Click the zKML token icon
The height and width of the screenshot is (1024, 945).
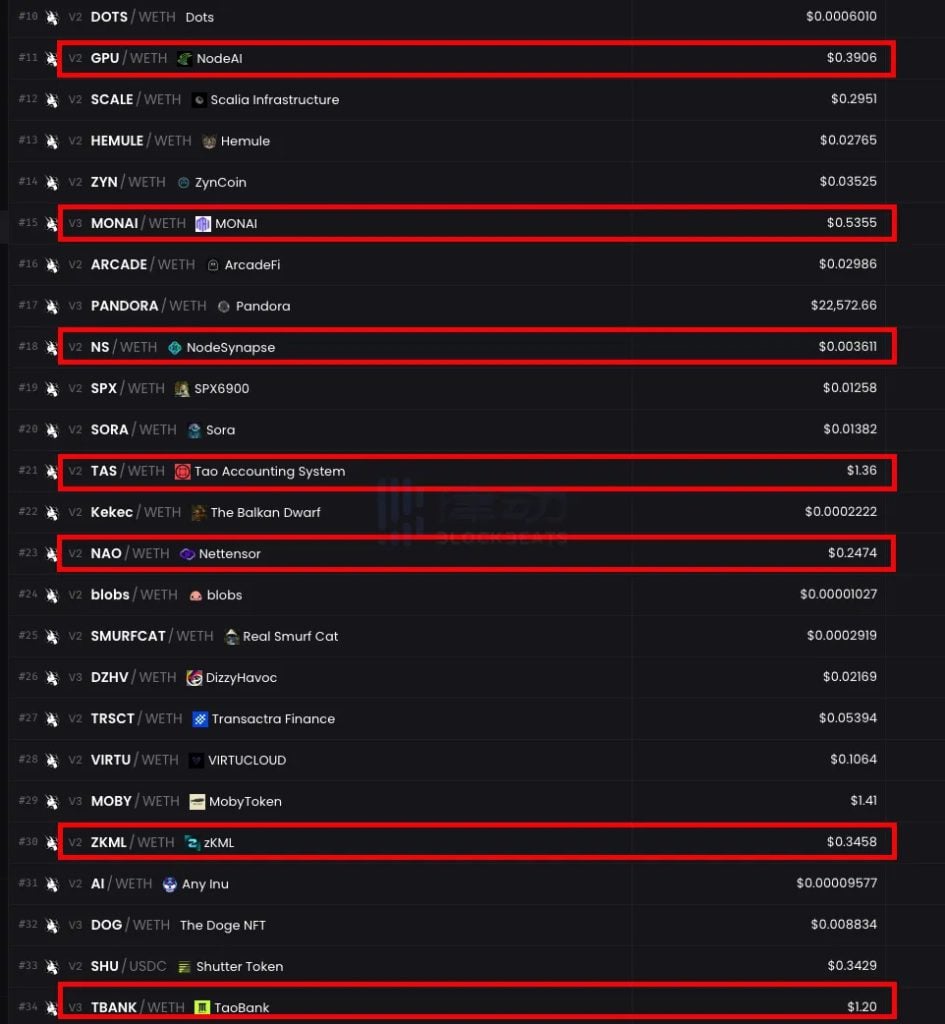(192, 843)
